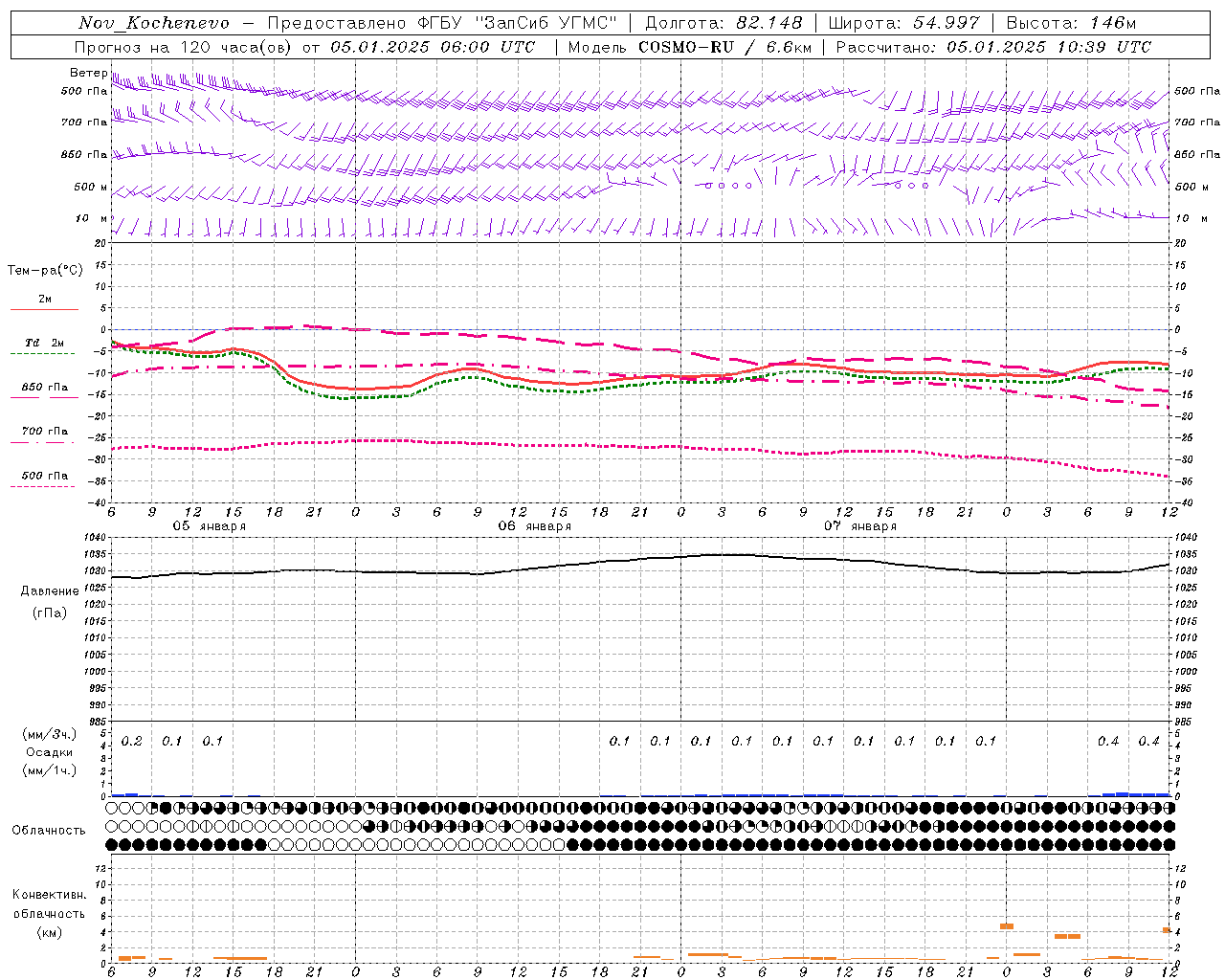Click the latitude value 'Широта: 54.997'

903,23
